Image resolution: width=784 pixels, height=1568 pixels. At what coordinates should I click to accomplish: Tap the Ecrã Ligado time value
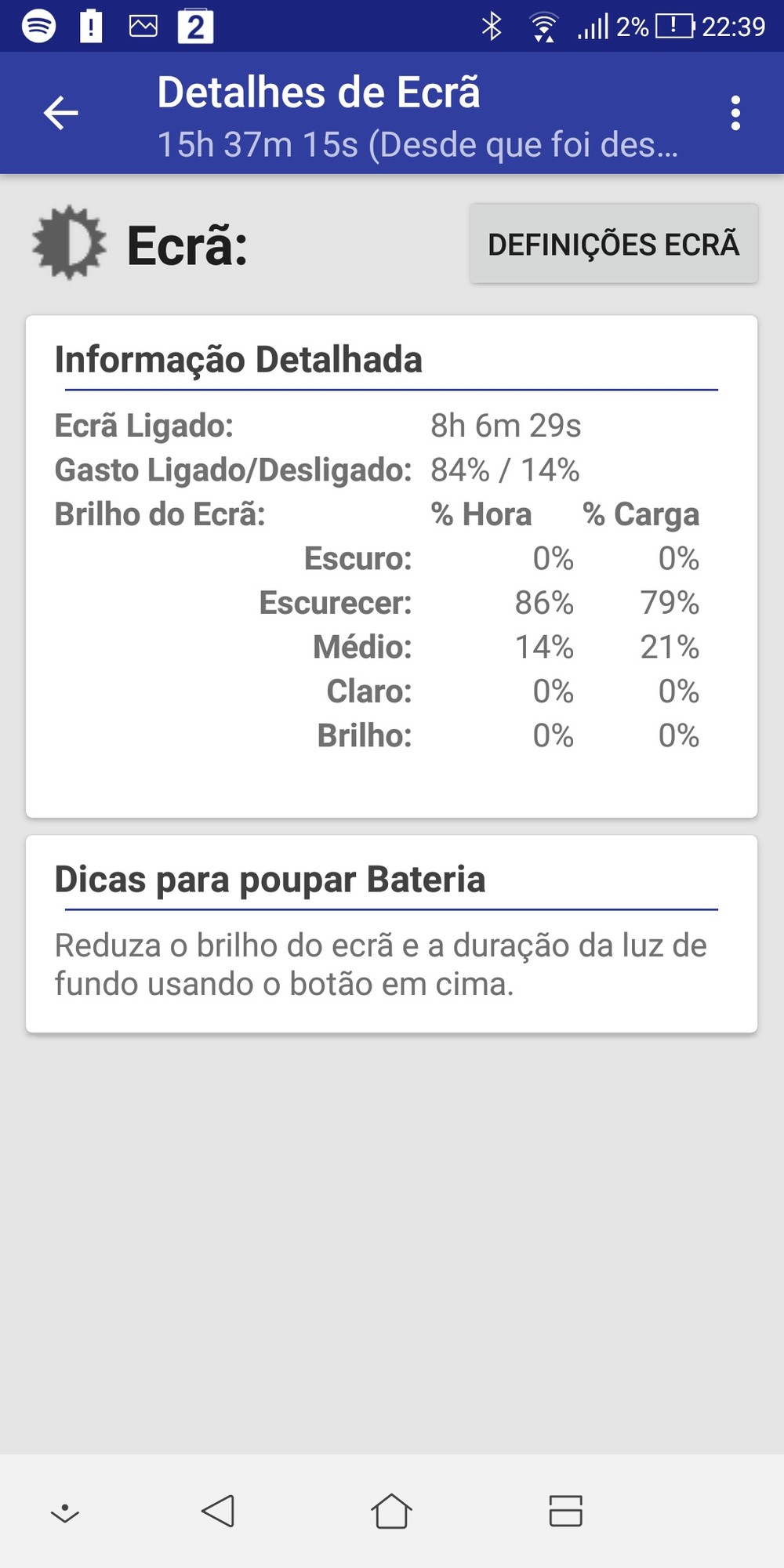pos(506,426)
